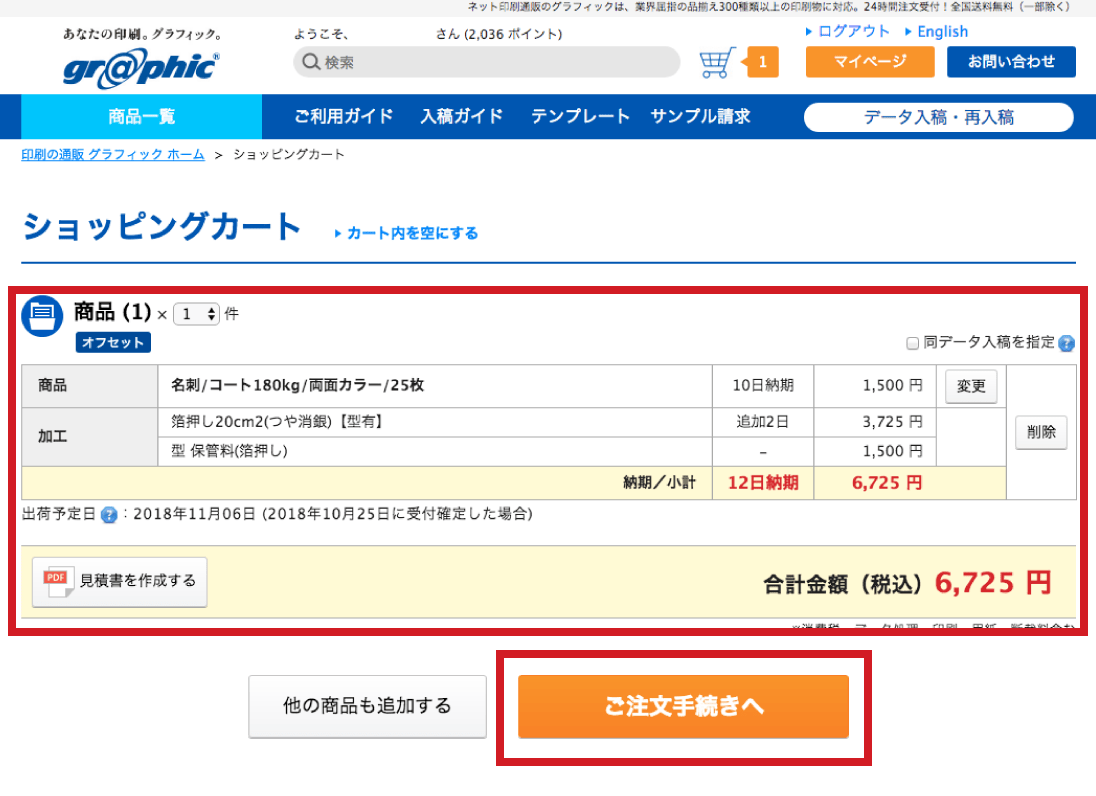The height and width of the screenshot is (796, 1096).
Task: Click help icon next to 出荷予定日
Action: (x=109, y=515)
